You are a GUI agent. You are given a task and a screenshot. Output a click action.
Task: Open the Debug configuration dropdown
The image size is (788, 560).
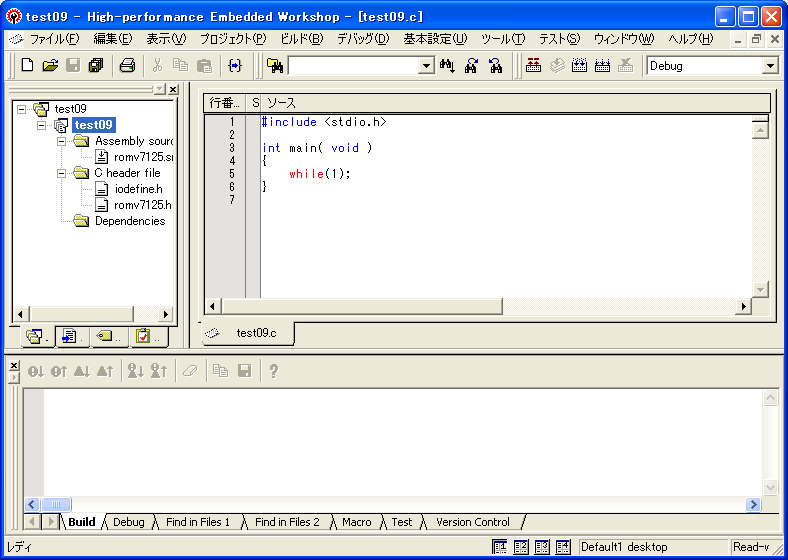point(769,66)
